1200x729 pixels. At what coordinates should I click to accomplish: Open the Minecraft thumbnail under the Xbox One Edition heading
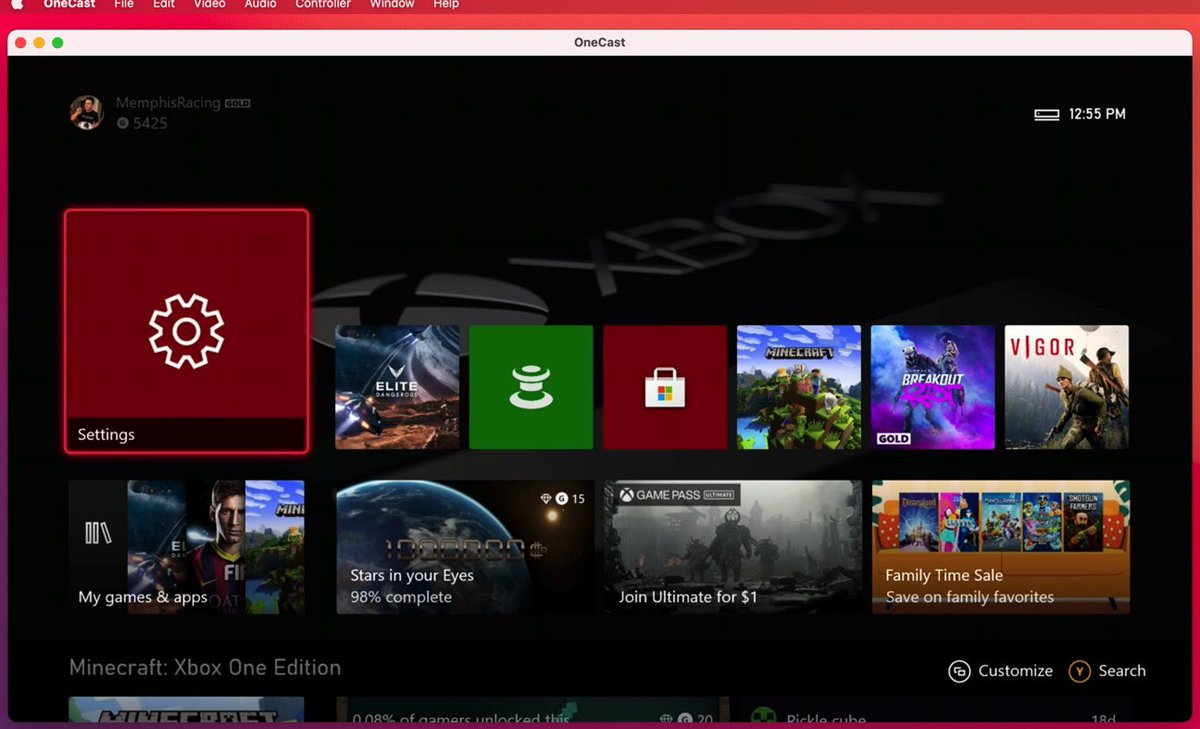click(186, 709)
